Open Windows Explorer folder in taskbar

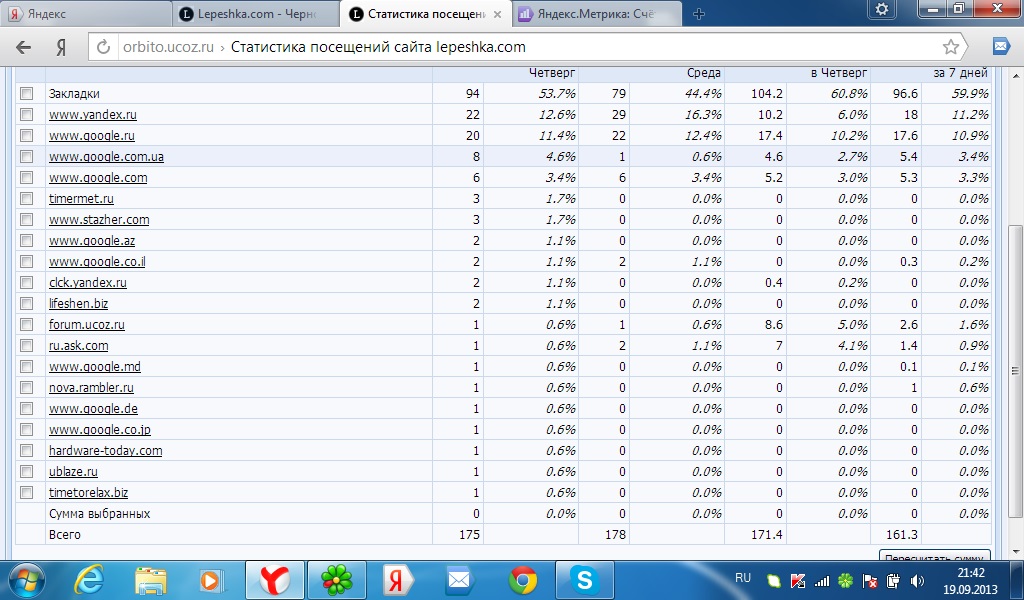pyautogui.click(x=150, y=580)
